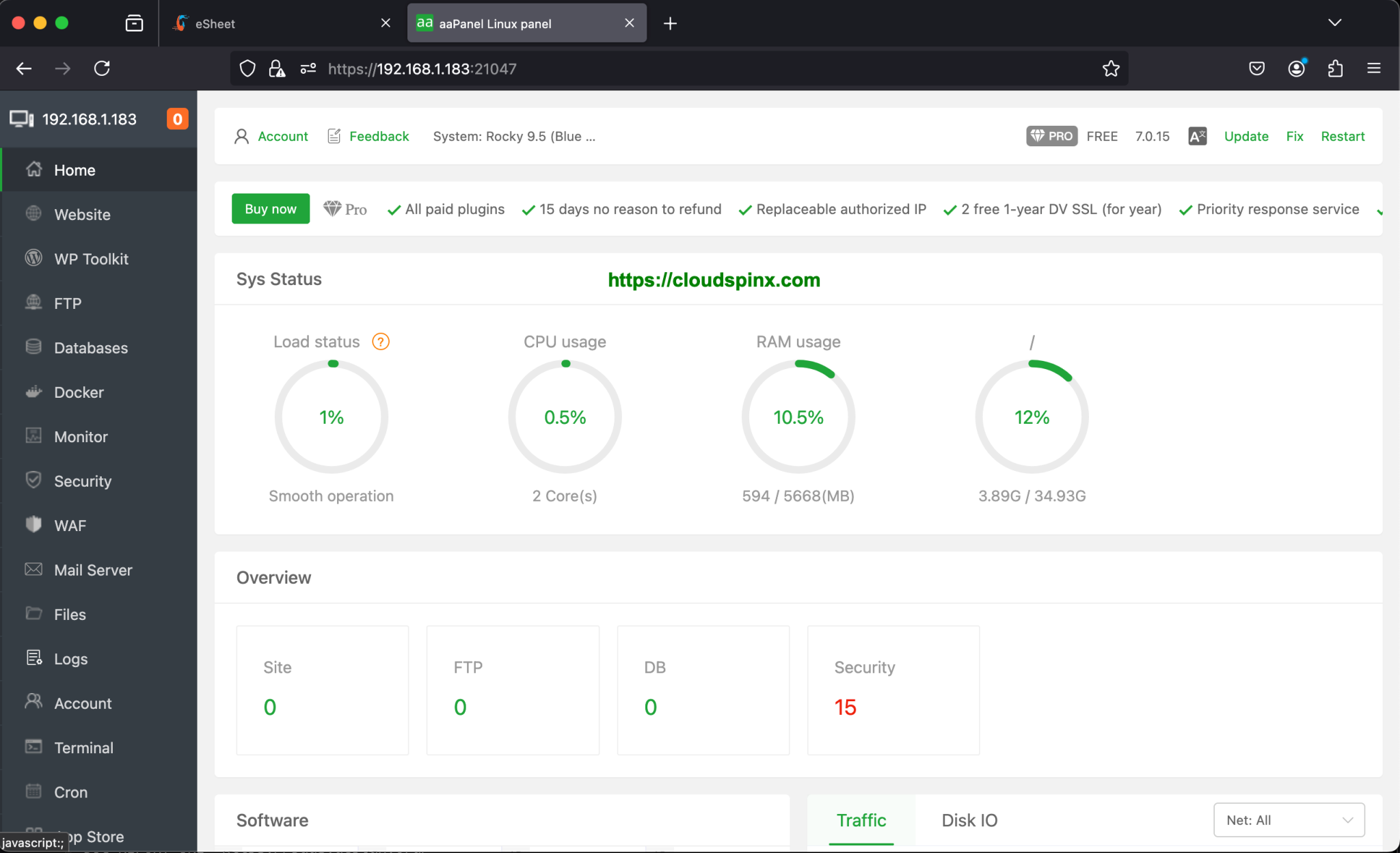Screen dimensions: 1400x853
Task: Click the language translation icon beside Update
Action: coord(1197,136)
